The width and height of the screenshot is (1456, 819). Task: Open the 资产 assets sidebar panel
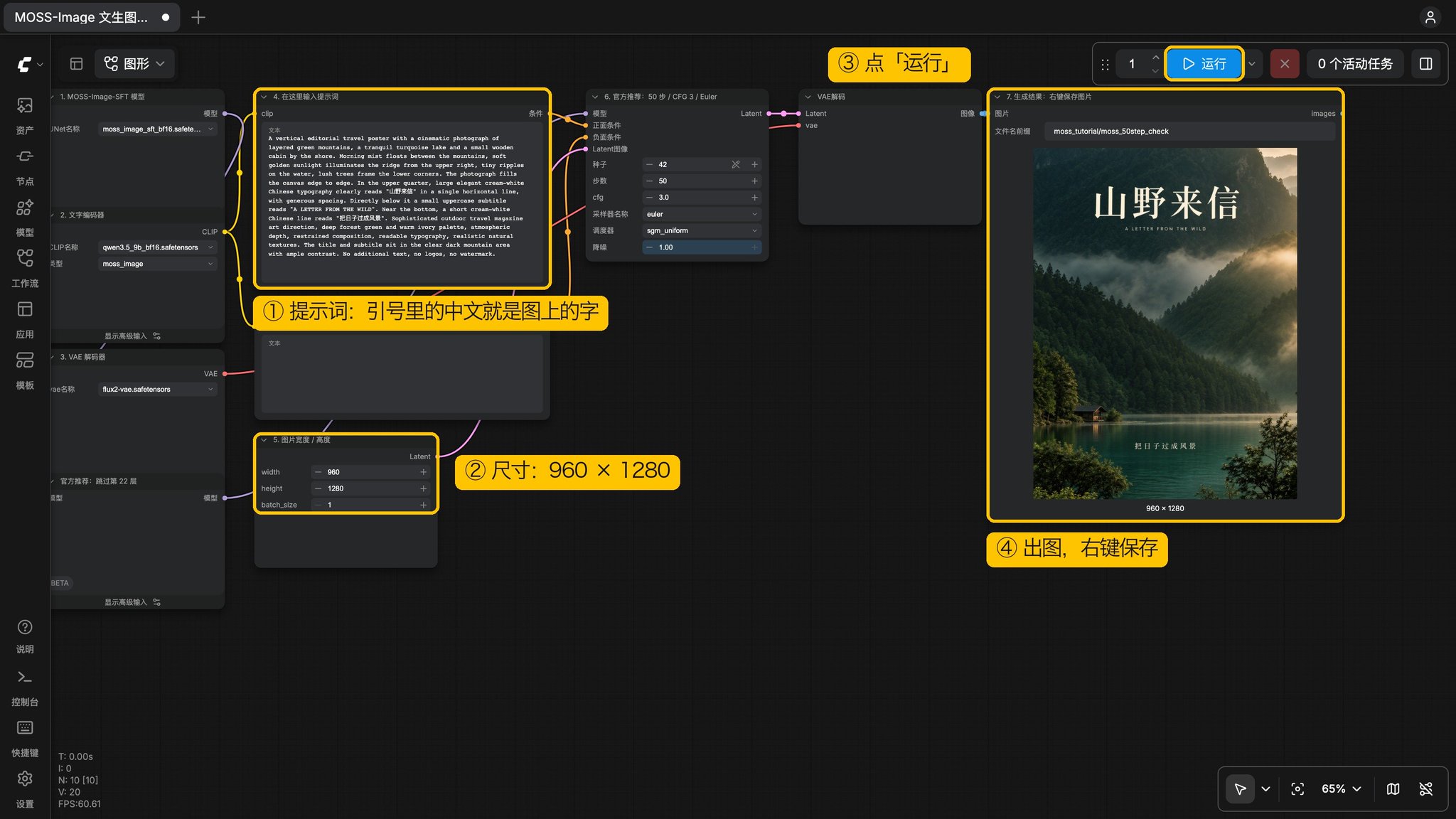(25, 116)
